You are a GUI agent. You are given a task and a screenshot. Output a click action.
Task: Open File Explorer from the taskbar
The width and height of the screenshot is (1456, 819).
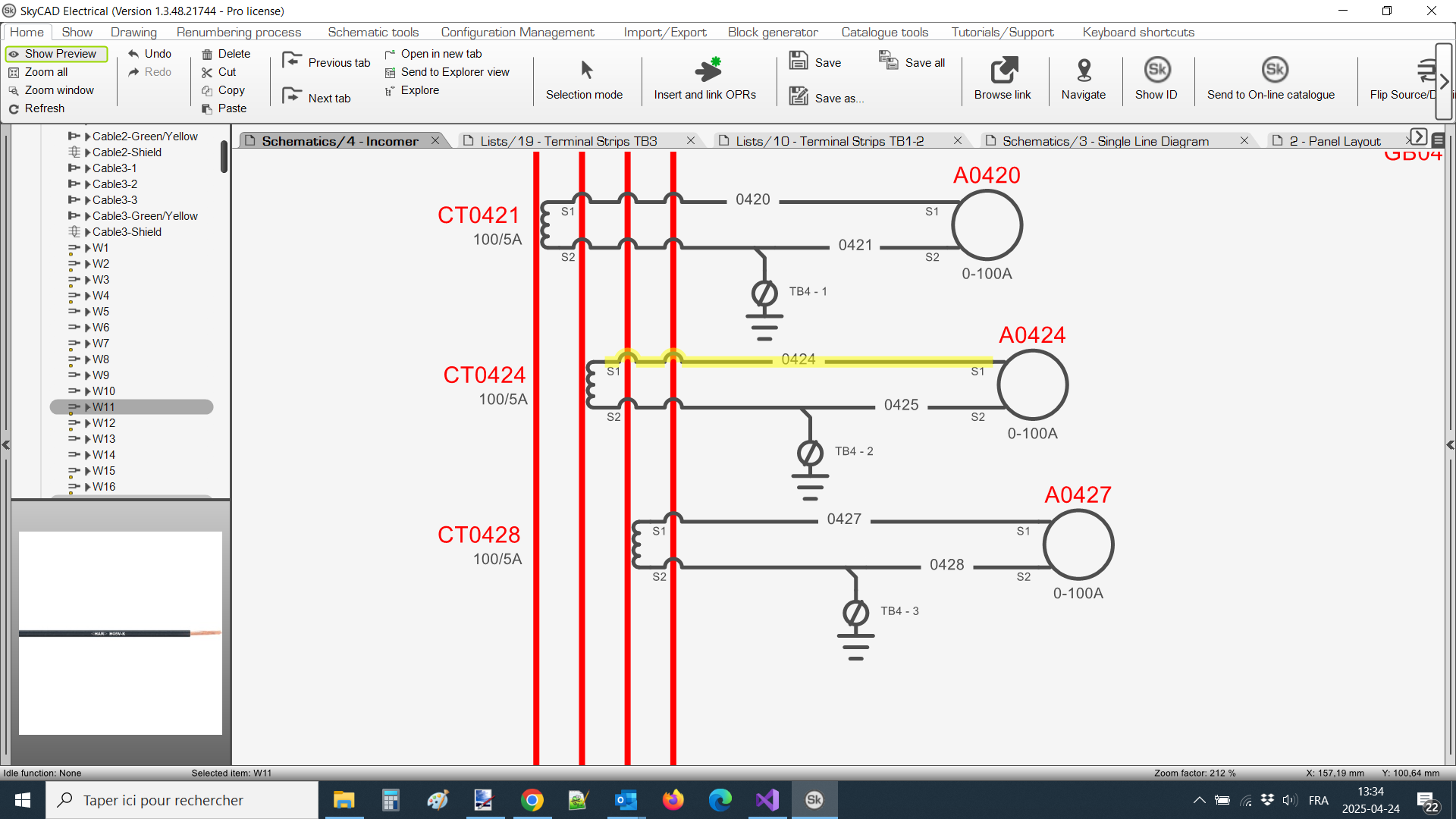(344, 800)
